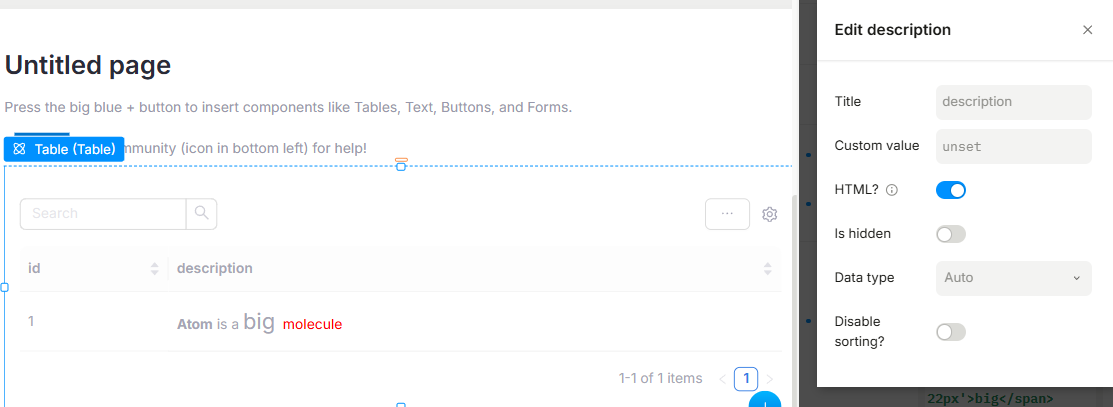Image resolution: width=1113 pixels, height=407 pixels.
Task: Click description column sort arrows
Action: (x=767, y=269)
